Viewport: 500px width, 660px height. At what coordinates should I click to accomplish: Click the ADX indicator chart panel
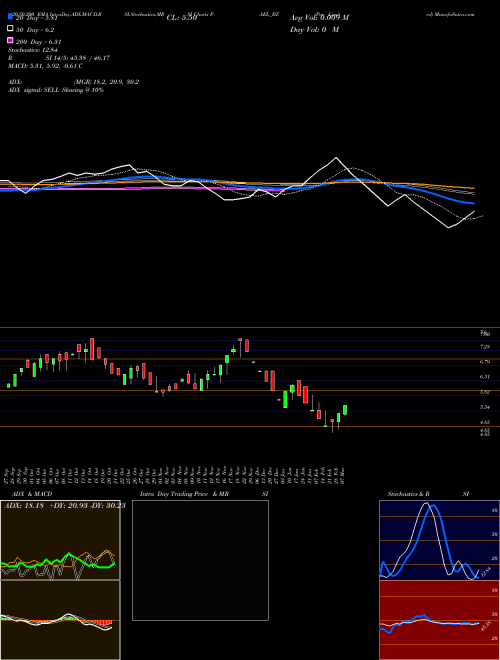pos(60,540)
